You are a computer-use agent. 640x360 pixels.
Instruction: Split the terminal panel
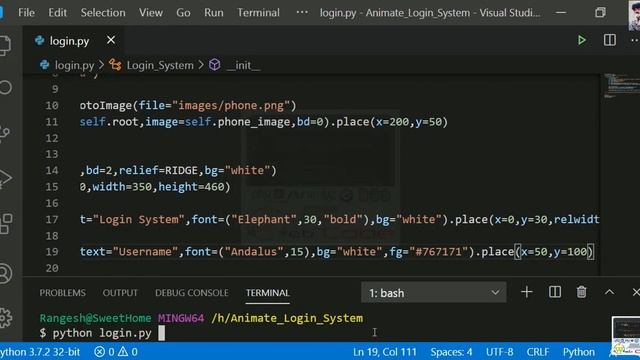click(555, 292)
